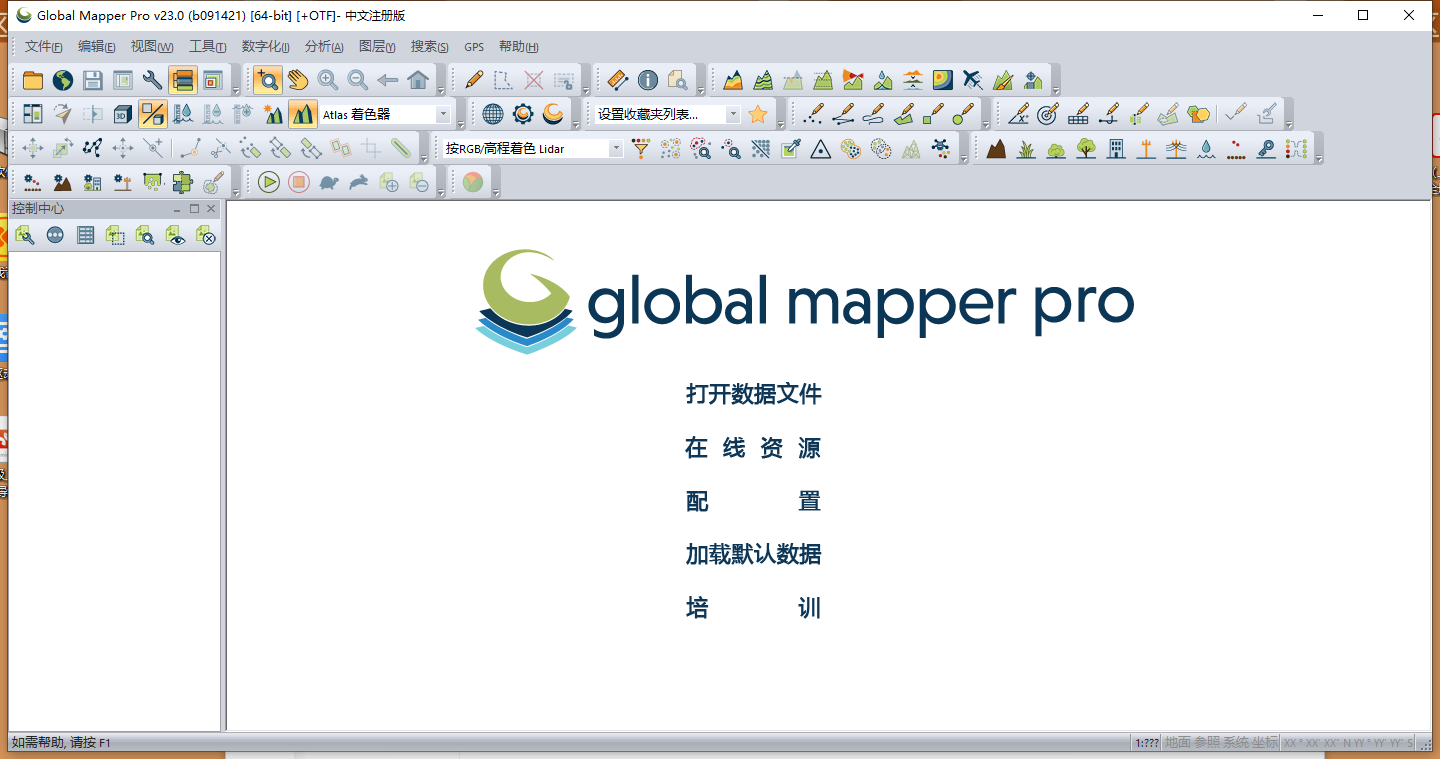Image resolution: width=1440 pixels, height=759 pixels.
Task: Go to home full view icon
Action: click(418, 81)
